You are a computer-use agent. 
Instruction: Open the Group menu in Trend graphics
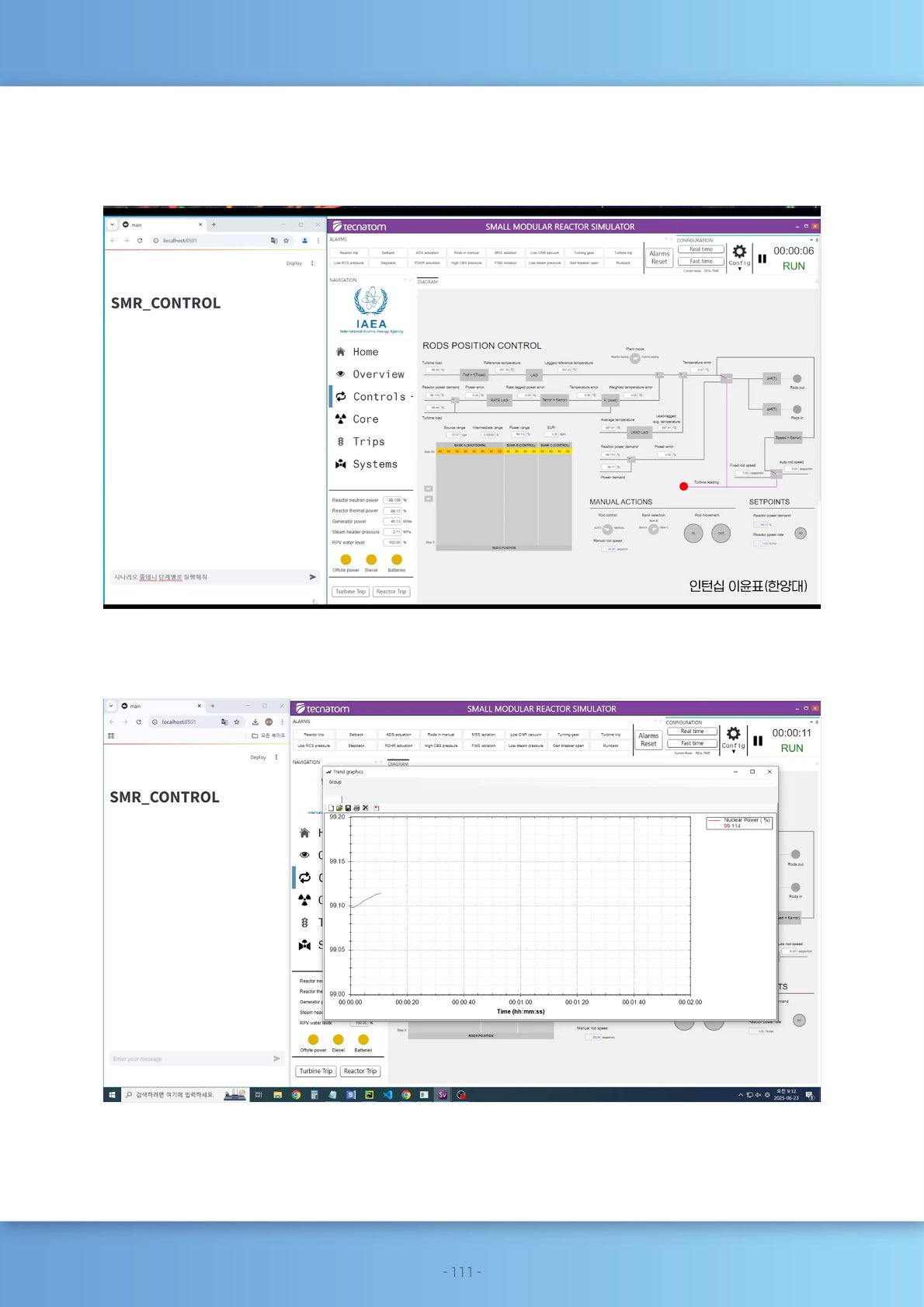[335, 782]
